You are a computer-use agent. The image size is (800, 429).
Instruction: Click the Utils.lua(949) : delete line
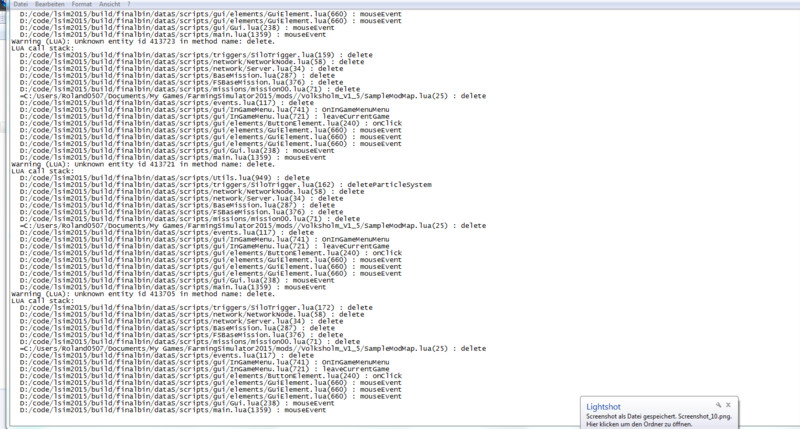point(165,178)
